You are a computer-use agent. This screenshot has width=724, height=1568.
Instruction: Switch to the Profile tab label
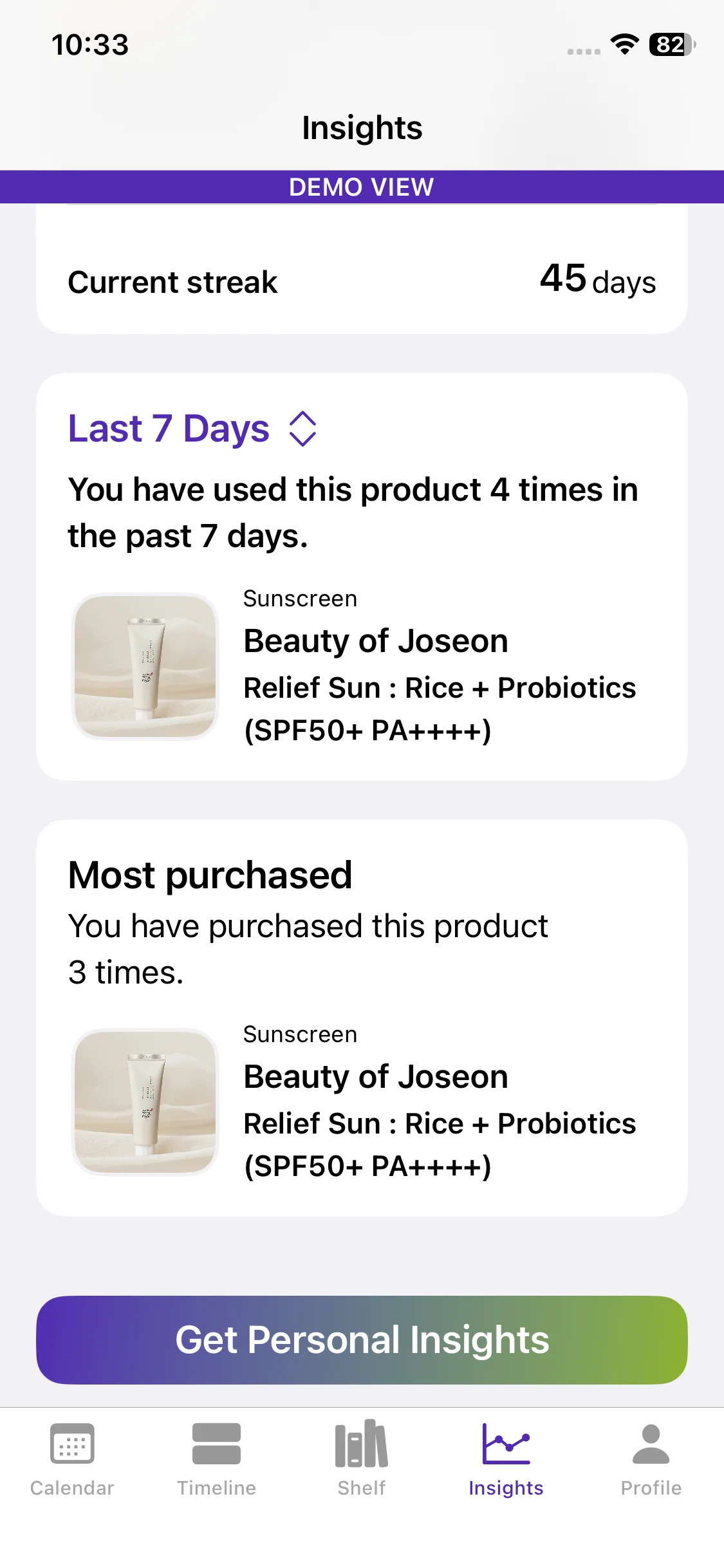651,1488
